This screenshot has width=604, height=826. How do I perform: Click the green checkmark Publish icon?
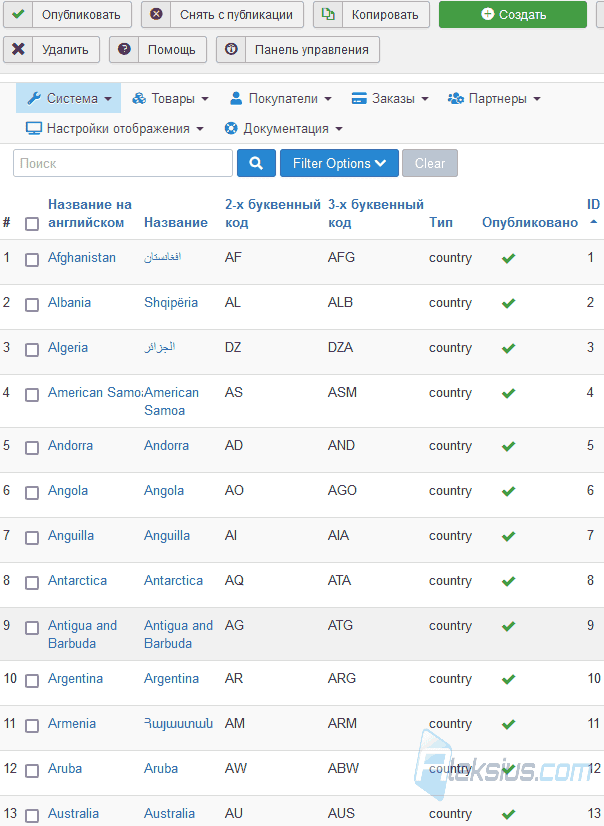(x=18, y=14)
